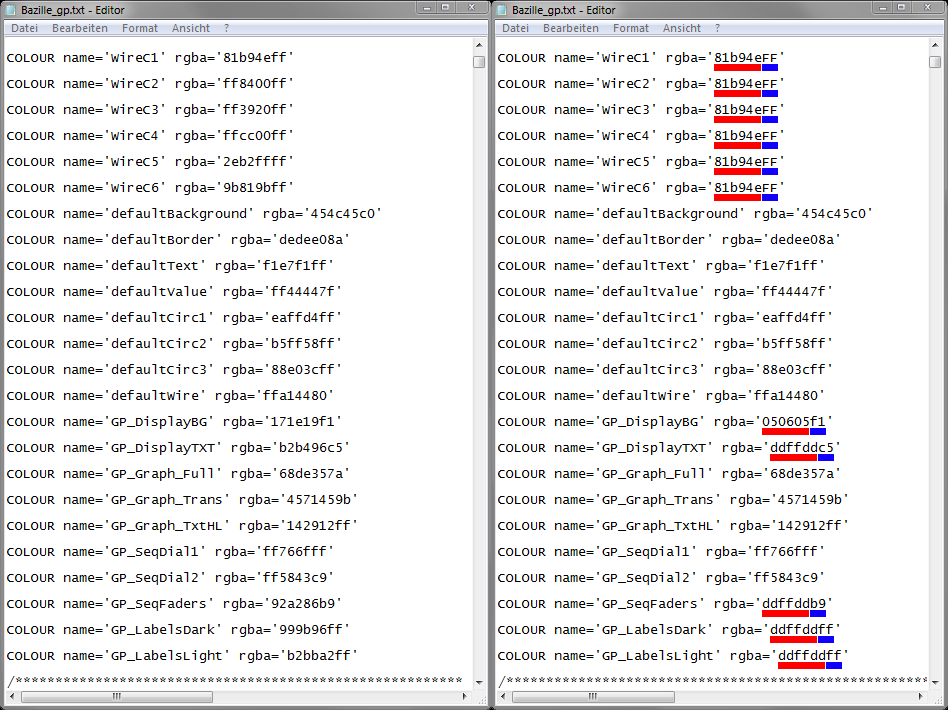
Task: Open the Format menu in the right editor window
Action: (x=631, y=28)
